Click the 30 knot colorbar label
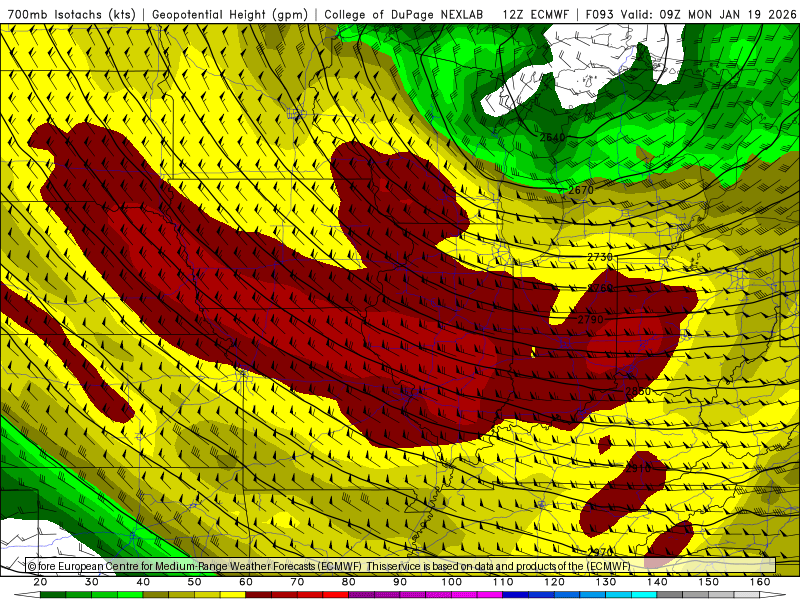 [x=91, y=582]
